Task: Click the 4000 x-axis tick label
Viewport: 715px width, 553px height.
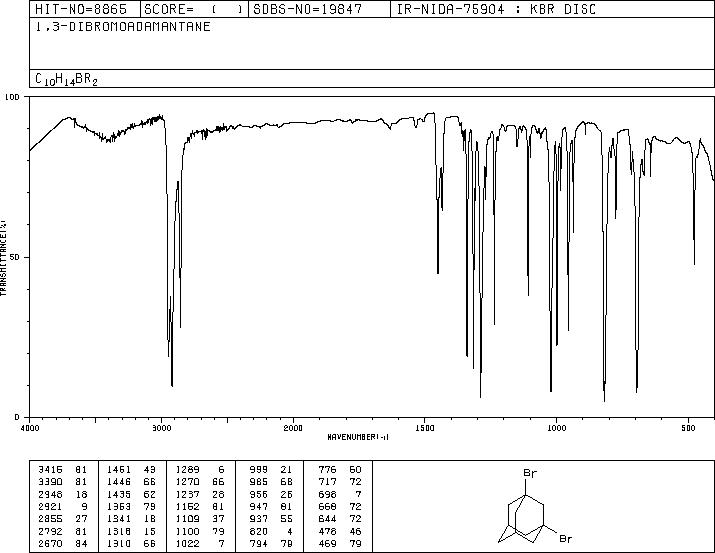Action: [x=30, y=428]
